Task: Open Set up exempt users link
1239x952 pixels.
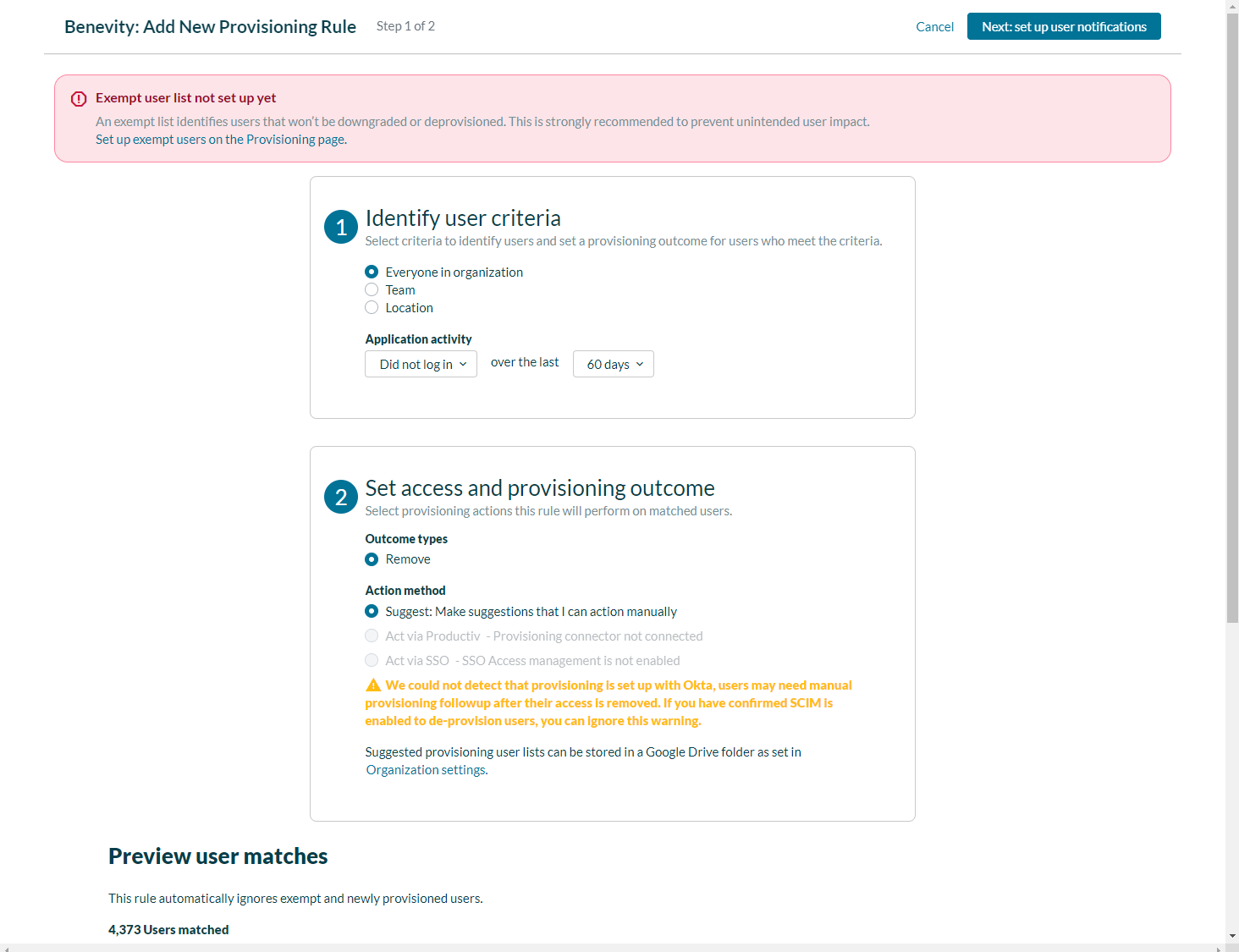Action: coord(221,140)
